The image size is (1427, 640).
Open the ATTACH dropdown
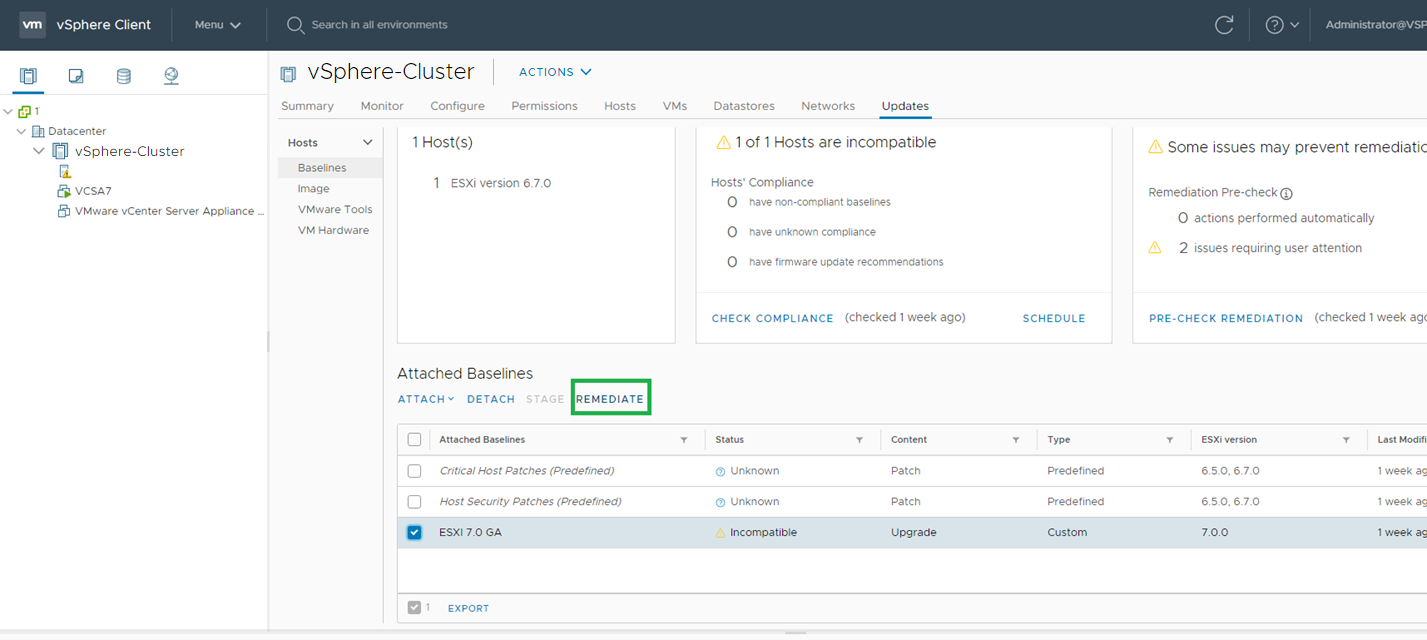pyautogui.click(x=426, y=399)
